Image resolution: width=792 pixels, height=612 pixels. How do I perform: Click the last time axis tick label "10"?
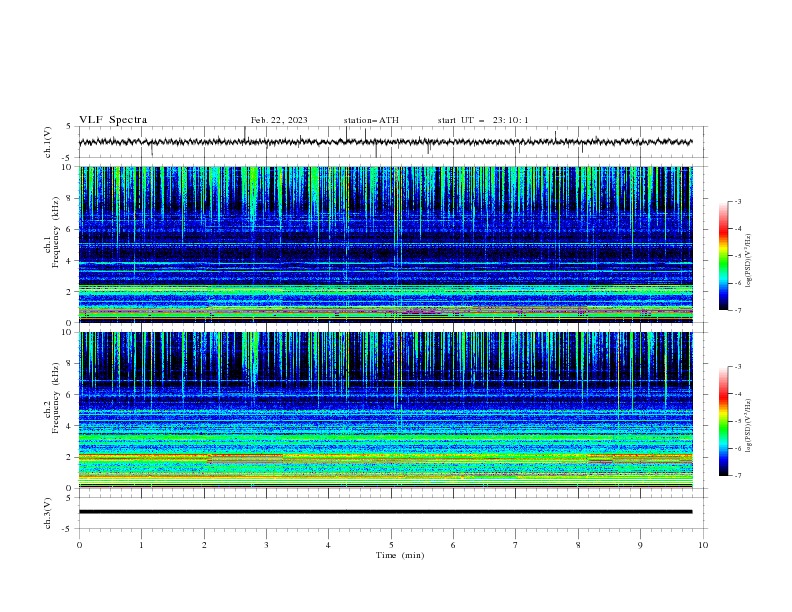(703, 545)
